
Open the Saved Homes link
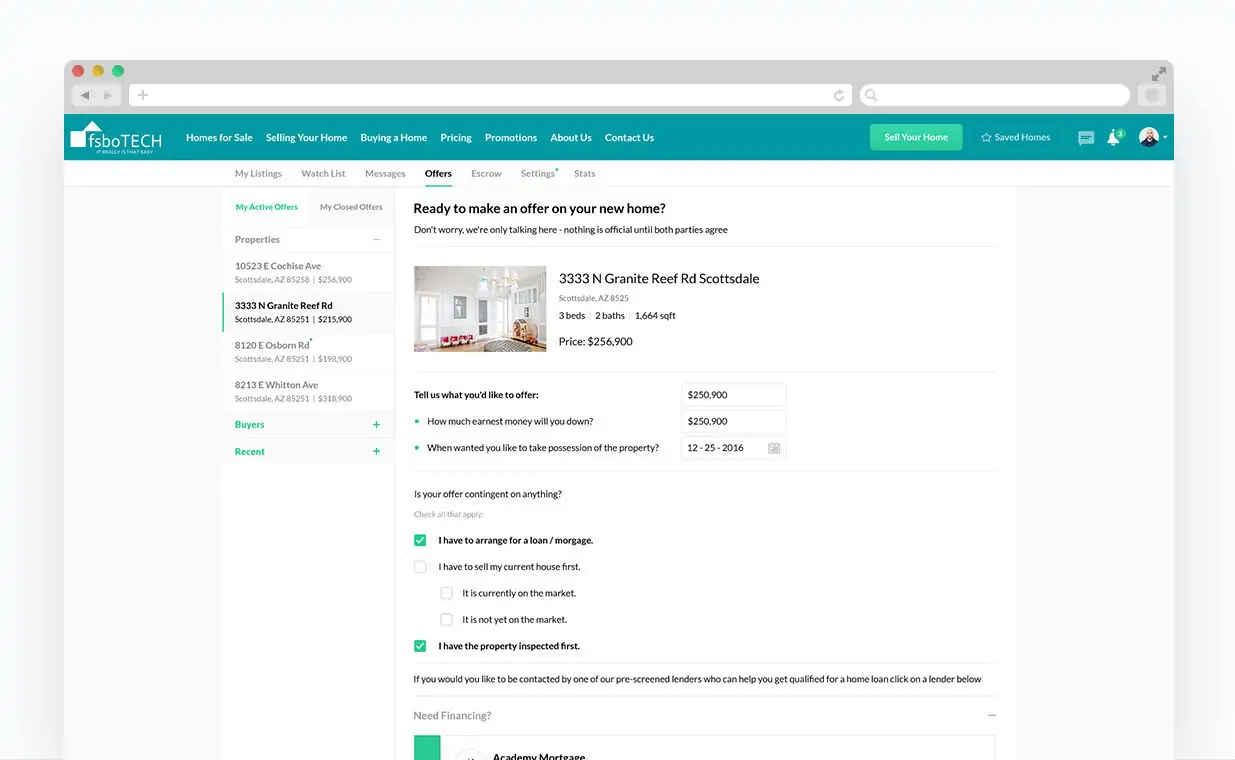pos(1015,137)
